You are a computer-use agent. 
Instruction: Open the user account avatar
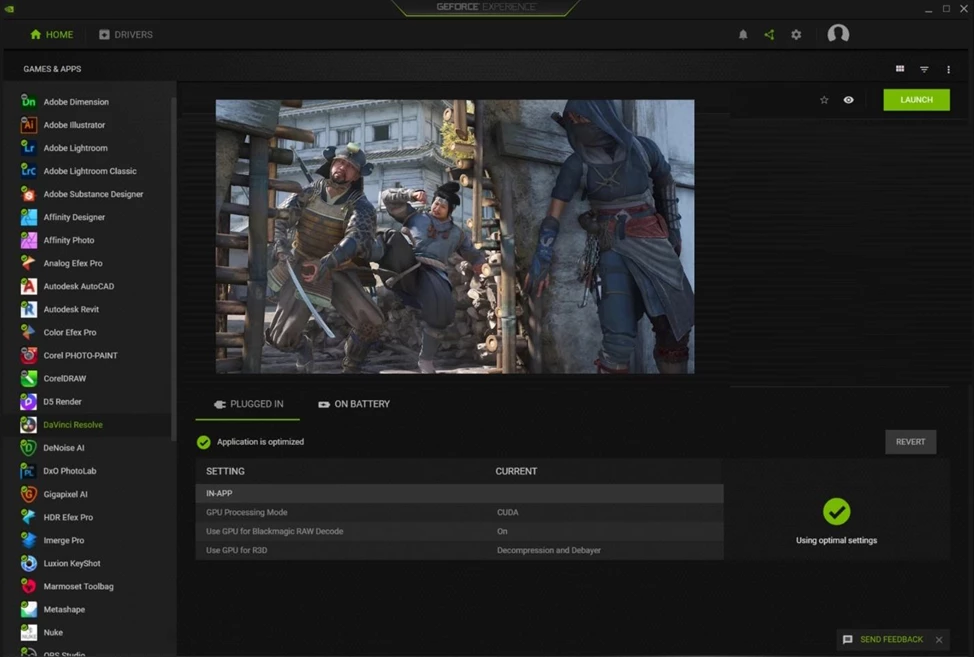tap(838, 34)
